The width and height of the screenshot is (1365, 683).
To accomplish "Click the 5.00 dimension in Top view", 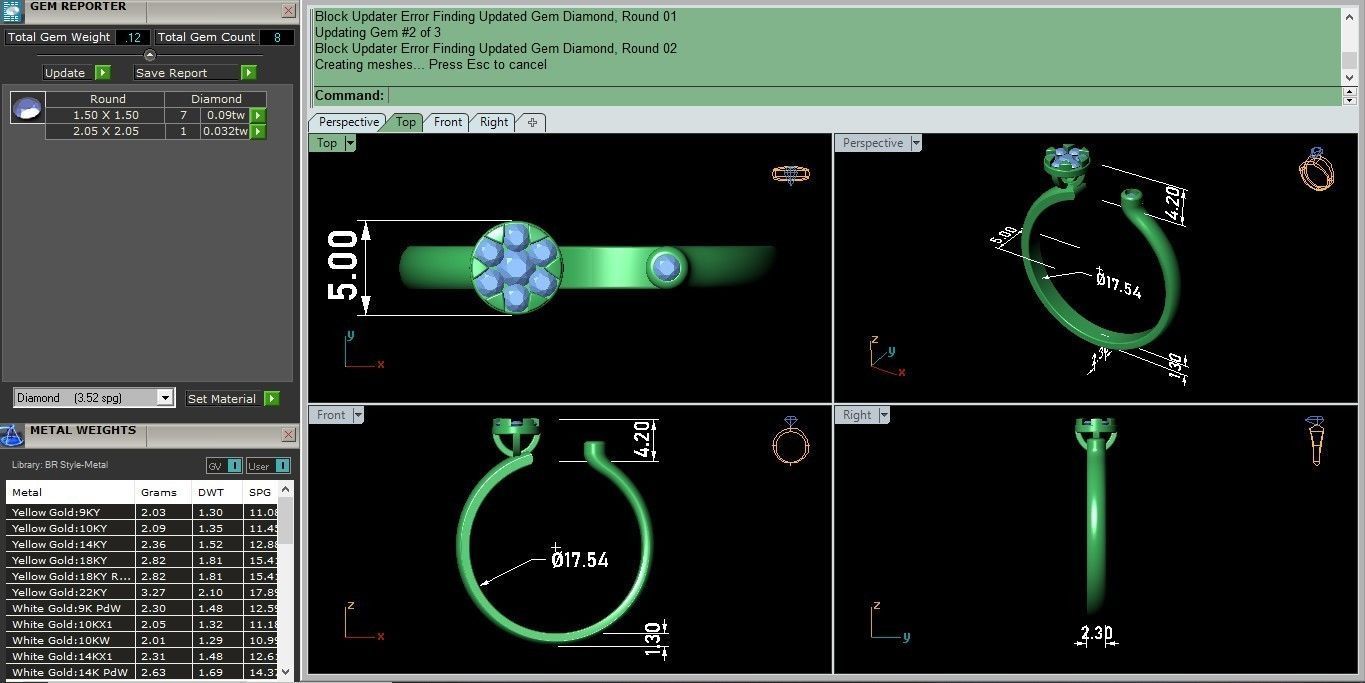I will [x=341, y=266].
